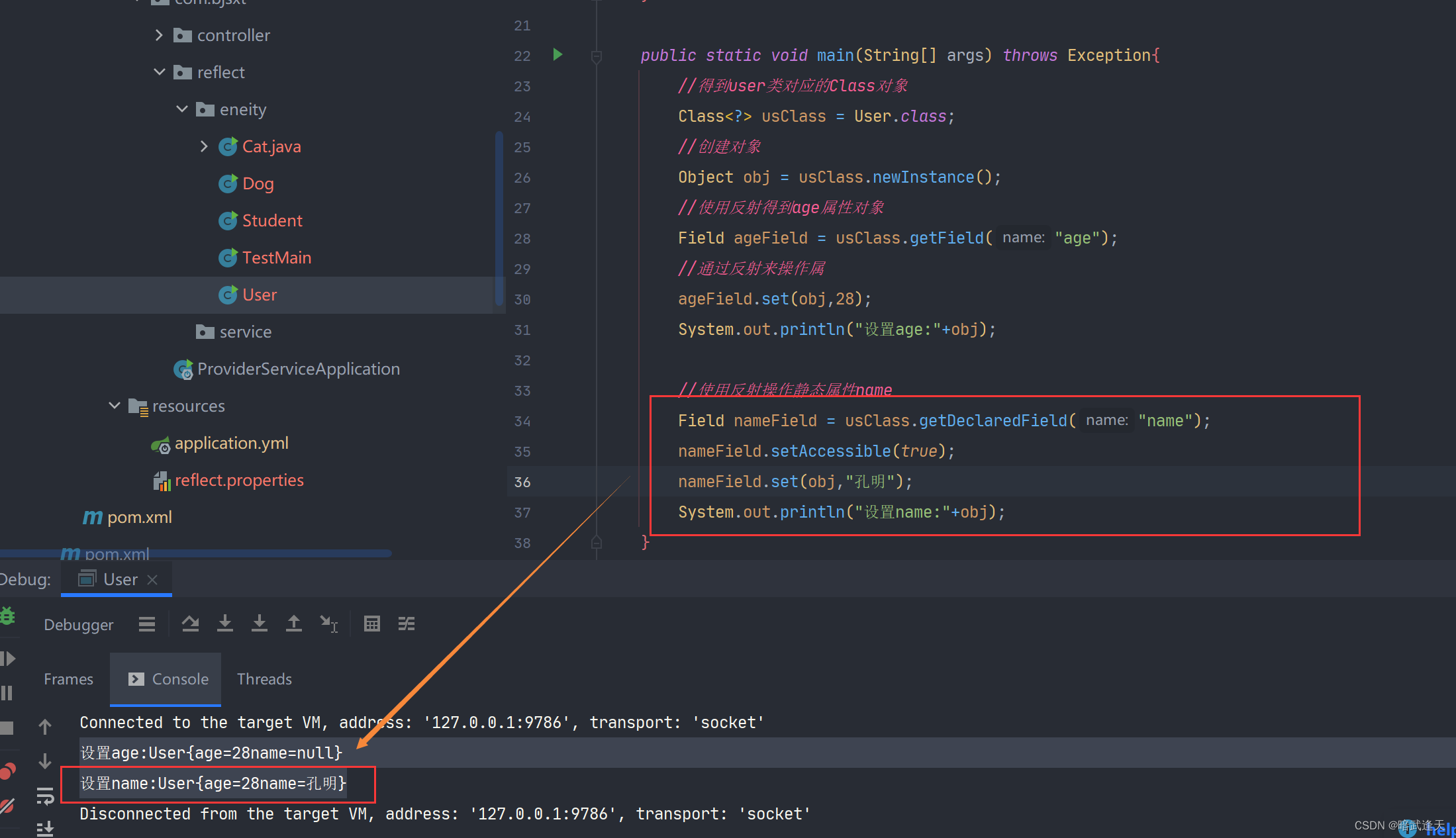Toggle scroll to end of console

(x=45, y=827)
